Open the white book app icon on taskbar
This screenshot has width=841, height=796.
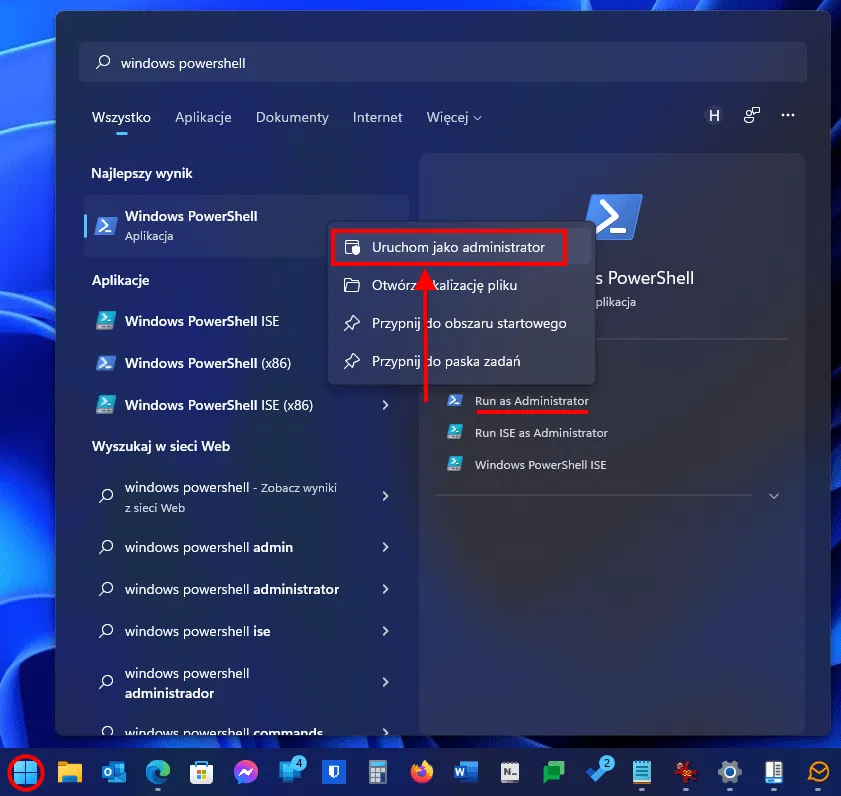[x=773, y=772]
